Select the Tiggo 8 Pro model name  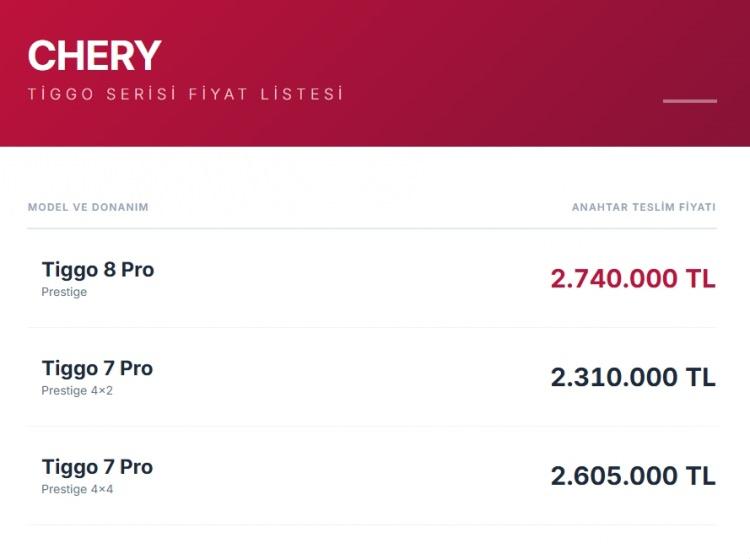pos(98,269)
